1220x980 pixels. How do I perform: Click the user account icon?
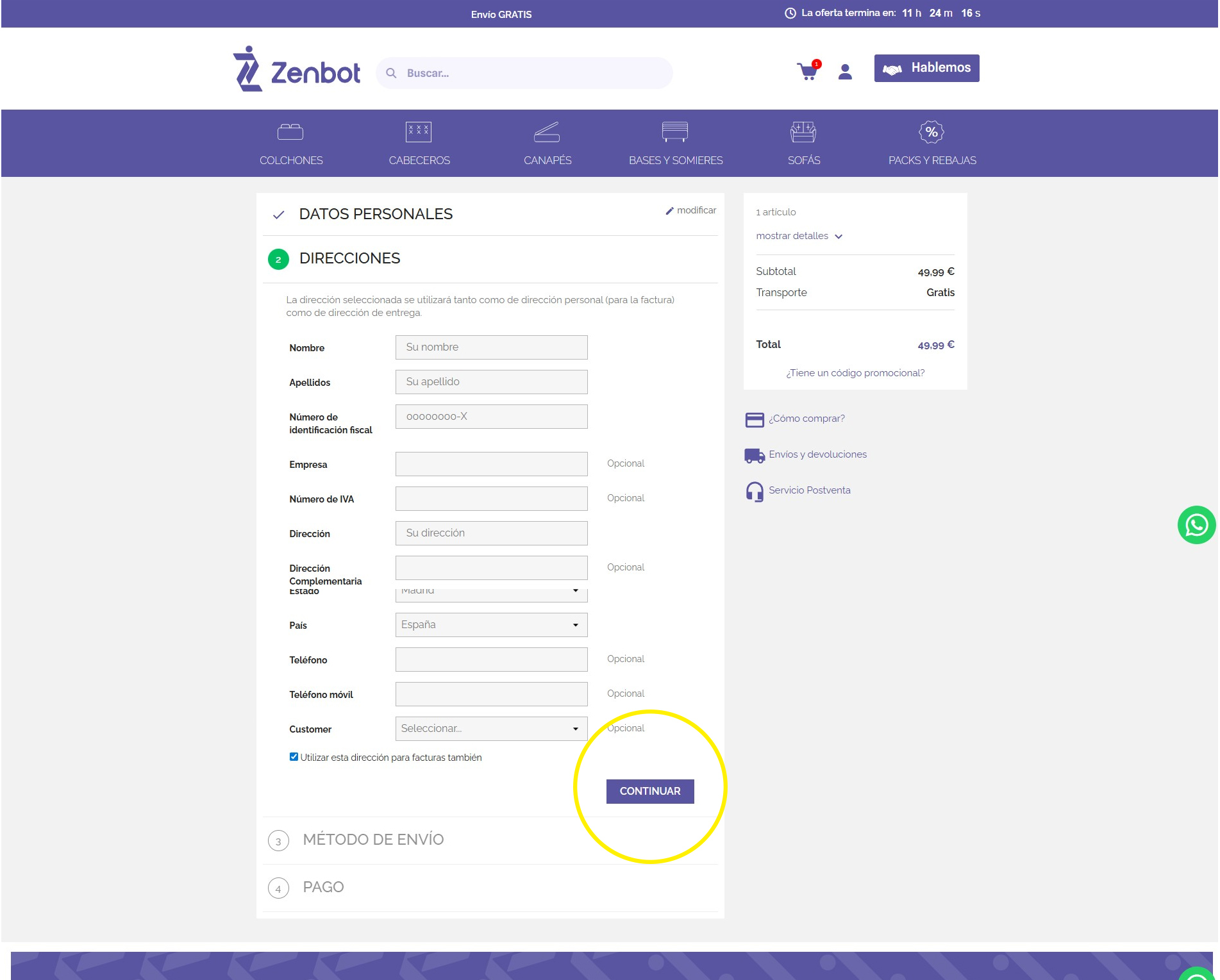tap(845, 72)
